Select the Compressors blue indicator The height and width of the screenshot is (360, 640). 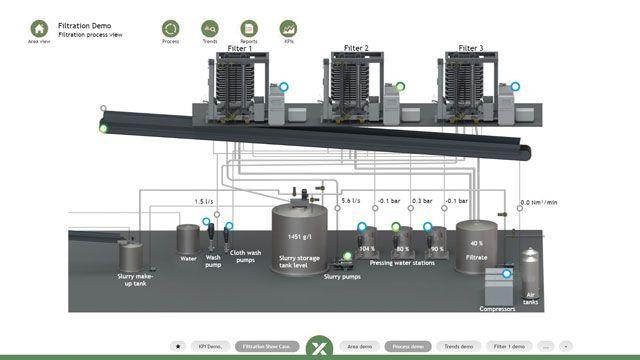click(x=507, y=273)
